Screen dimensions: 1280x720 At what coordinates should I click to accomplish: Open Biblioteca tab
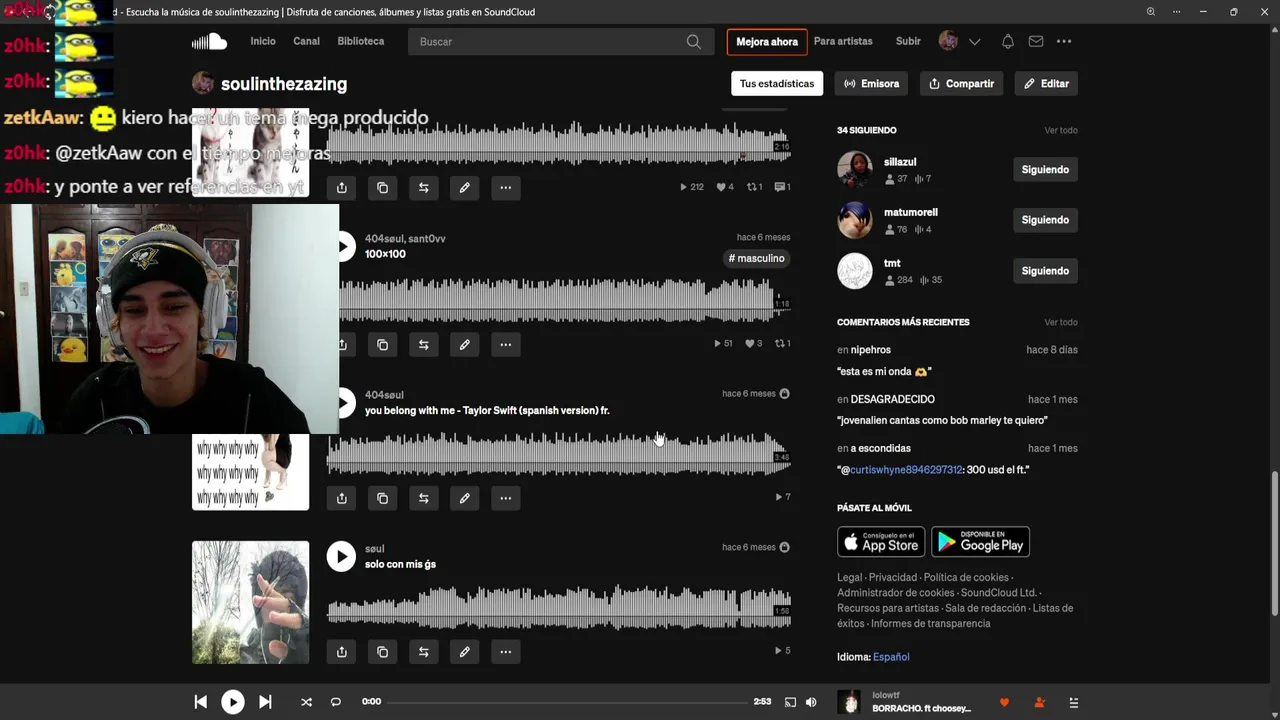(x=361, y=41)
